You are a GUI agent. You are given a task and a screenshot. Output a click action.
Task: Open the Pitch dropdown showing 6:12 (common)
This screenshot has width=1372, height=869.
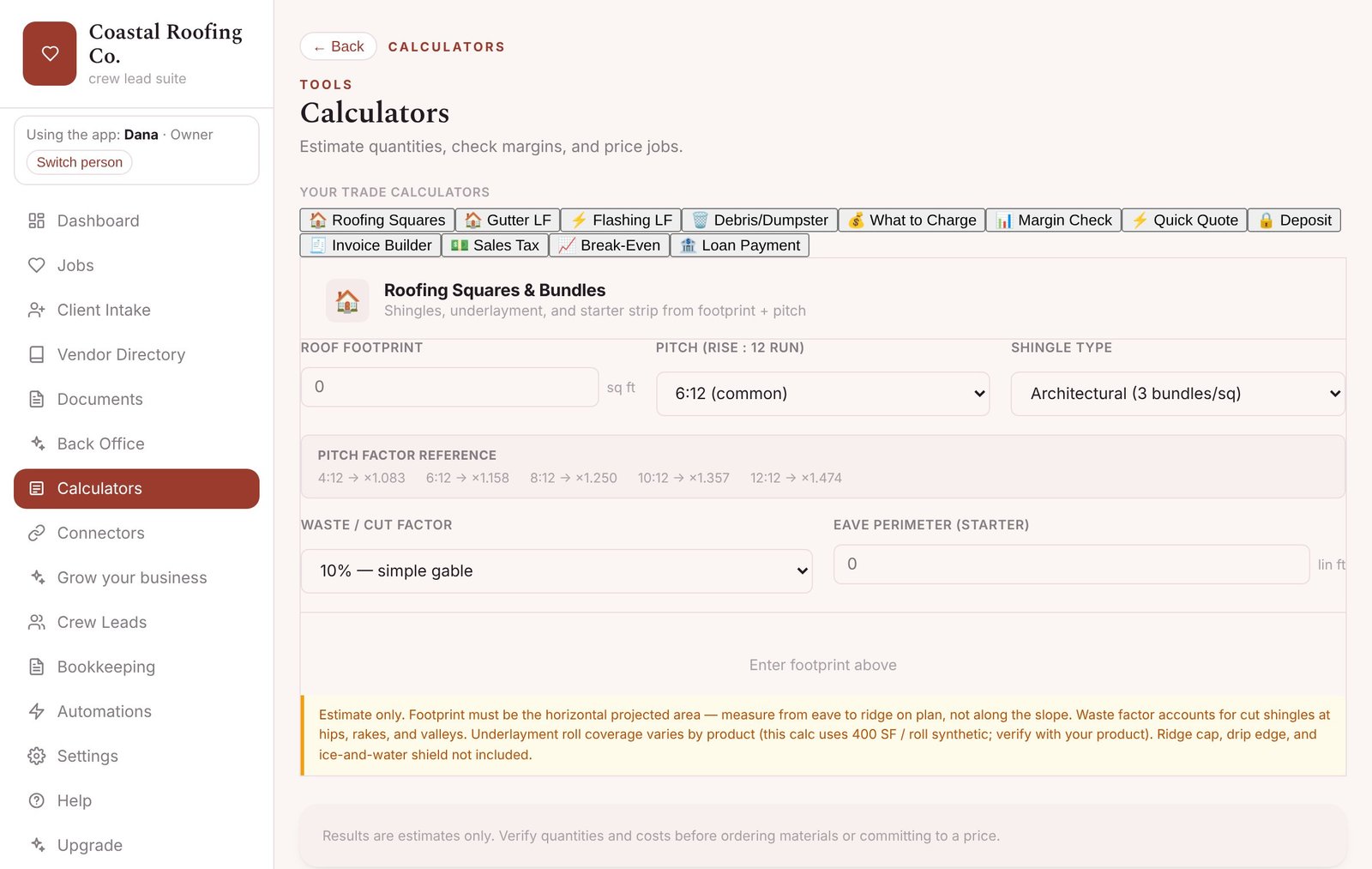click(x=822, y=394)
